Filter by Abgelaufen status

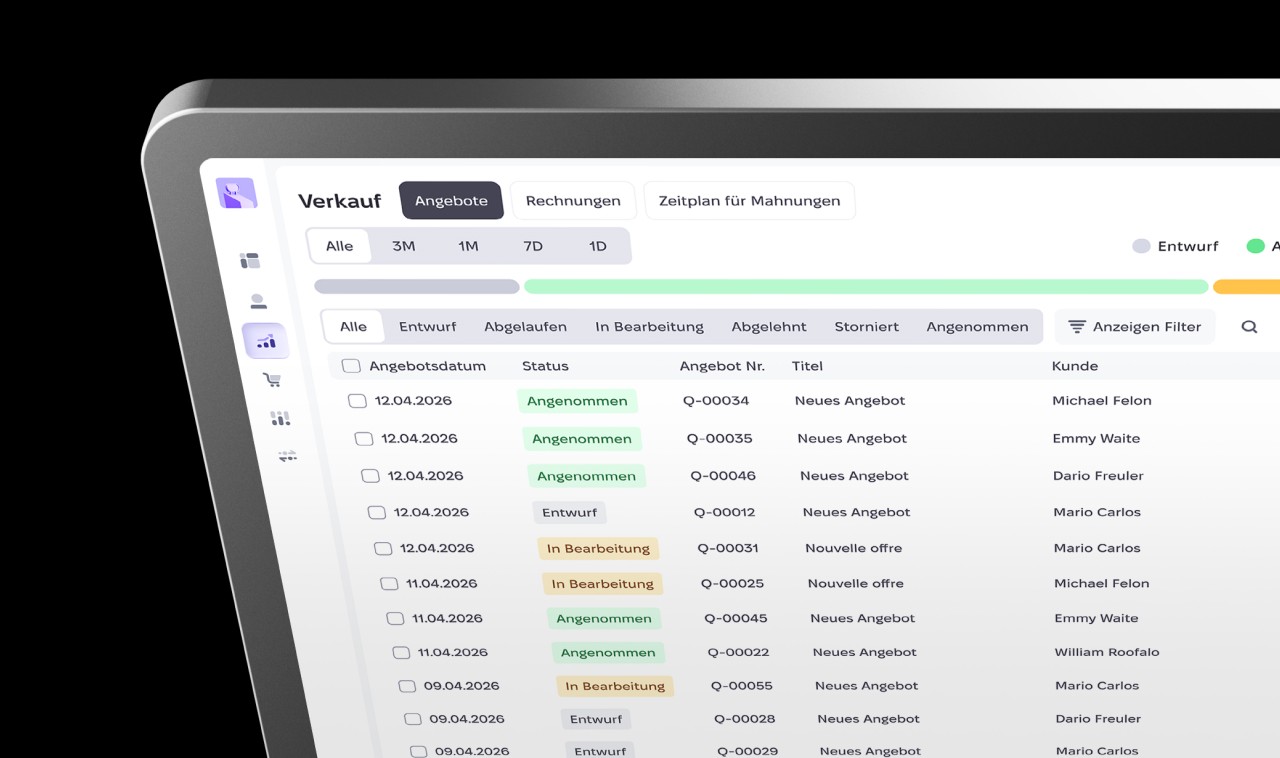526,327
